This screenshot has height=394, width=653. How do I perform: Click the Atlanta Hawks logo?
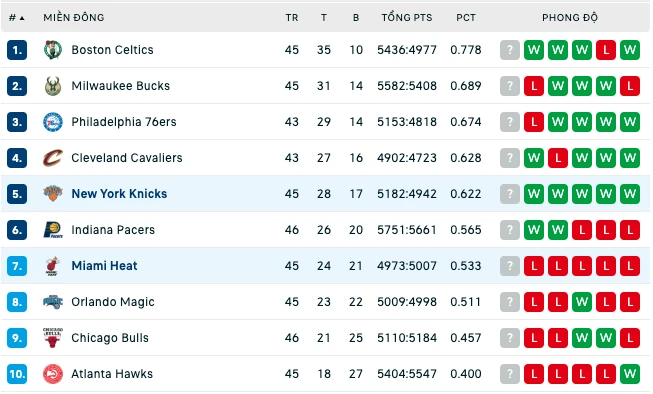point(53,374)
